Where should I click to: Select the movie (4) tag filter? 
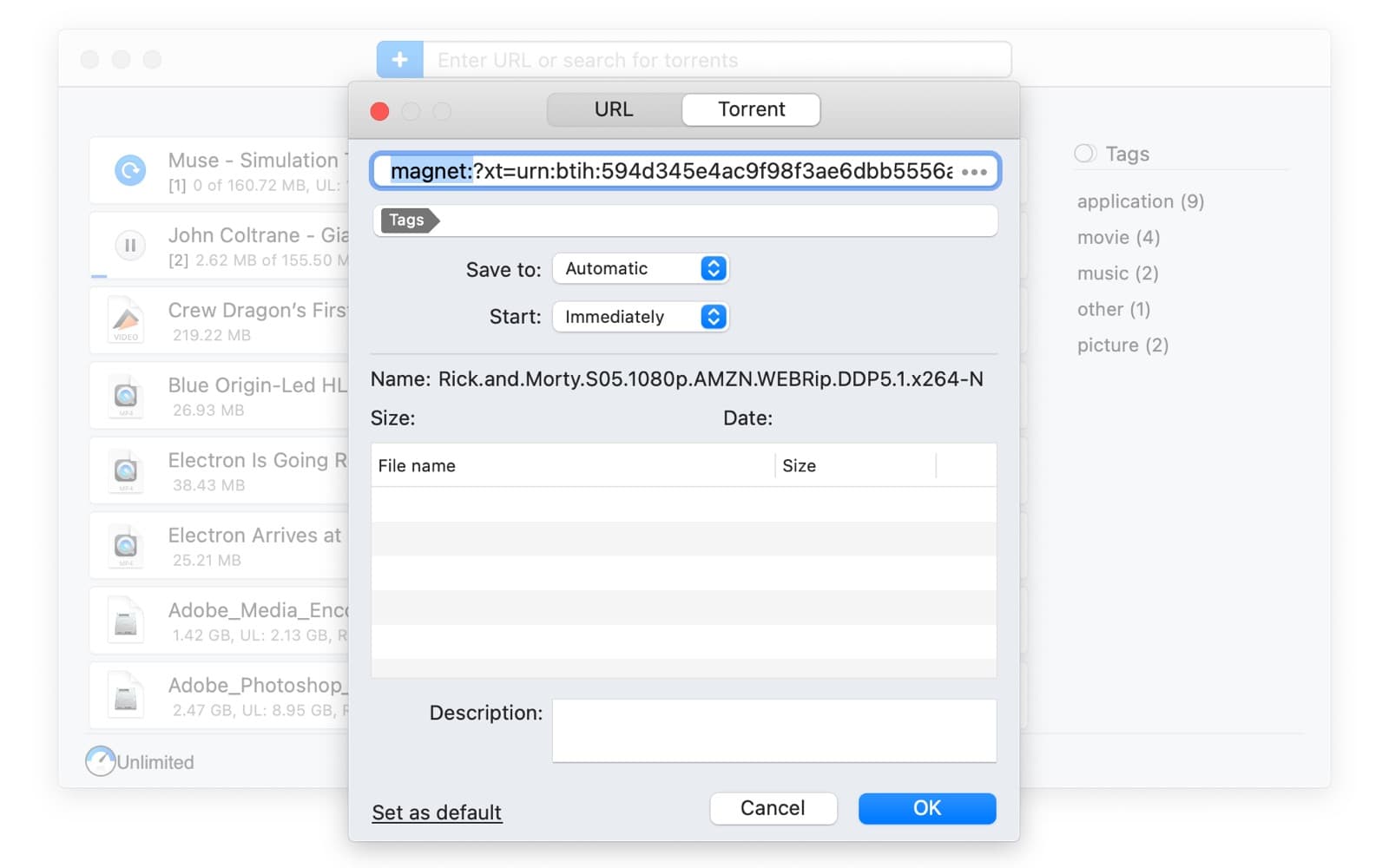point(1118,237)
